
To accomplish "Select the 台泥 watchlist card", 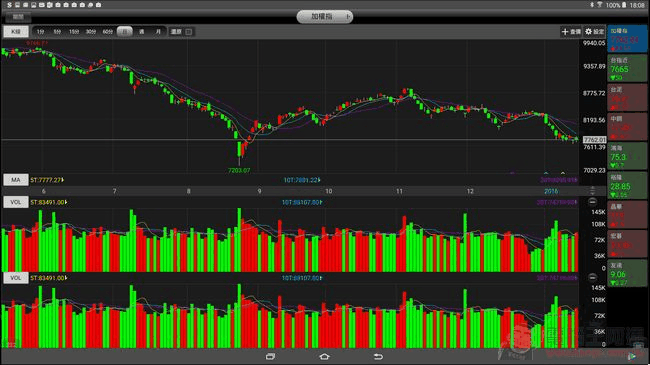I will point(627,97).
